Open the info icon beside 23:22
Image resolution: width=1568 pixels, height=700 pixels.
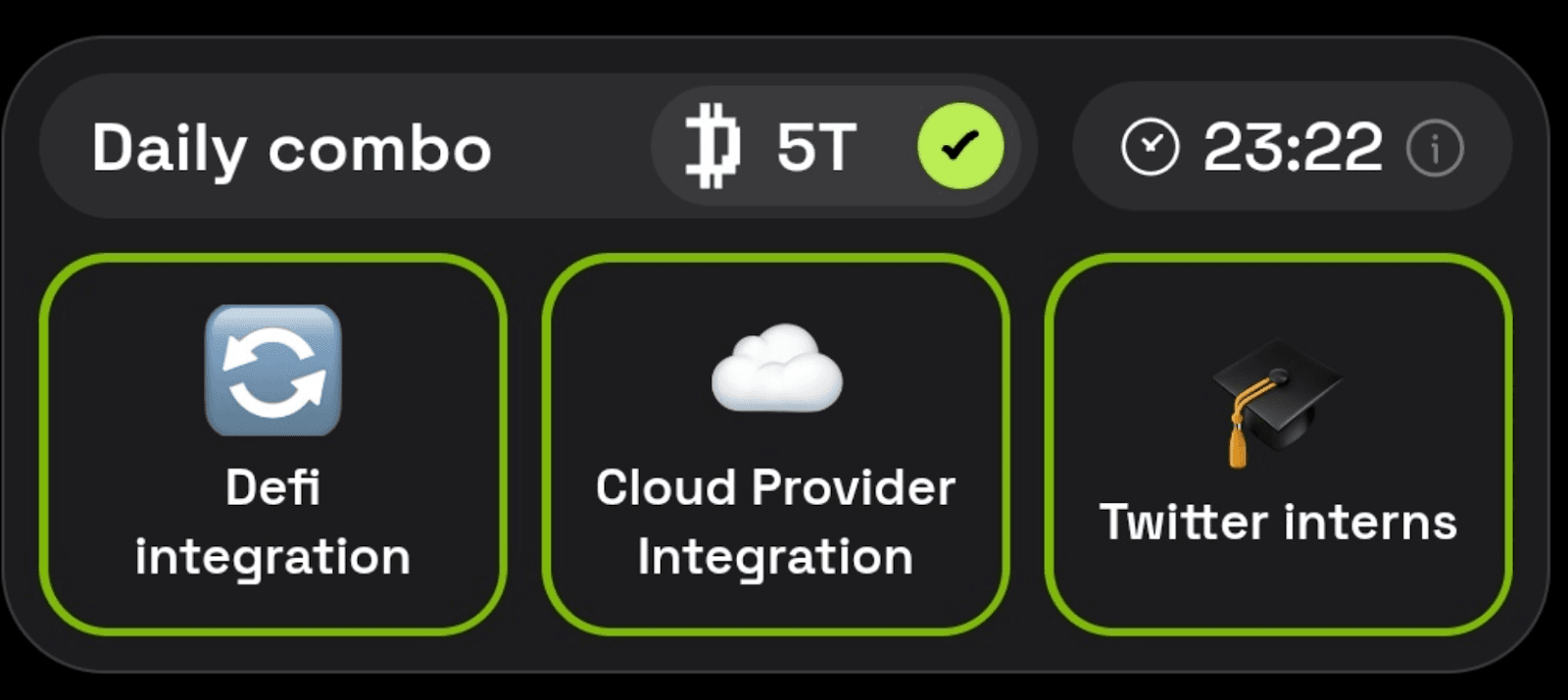coord(1435,148)
